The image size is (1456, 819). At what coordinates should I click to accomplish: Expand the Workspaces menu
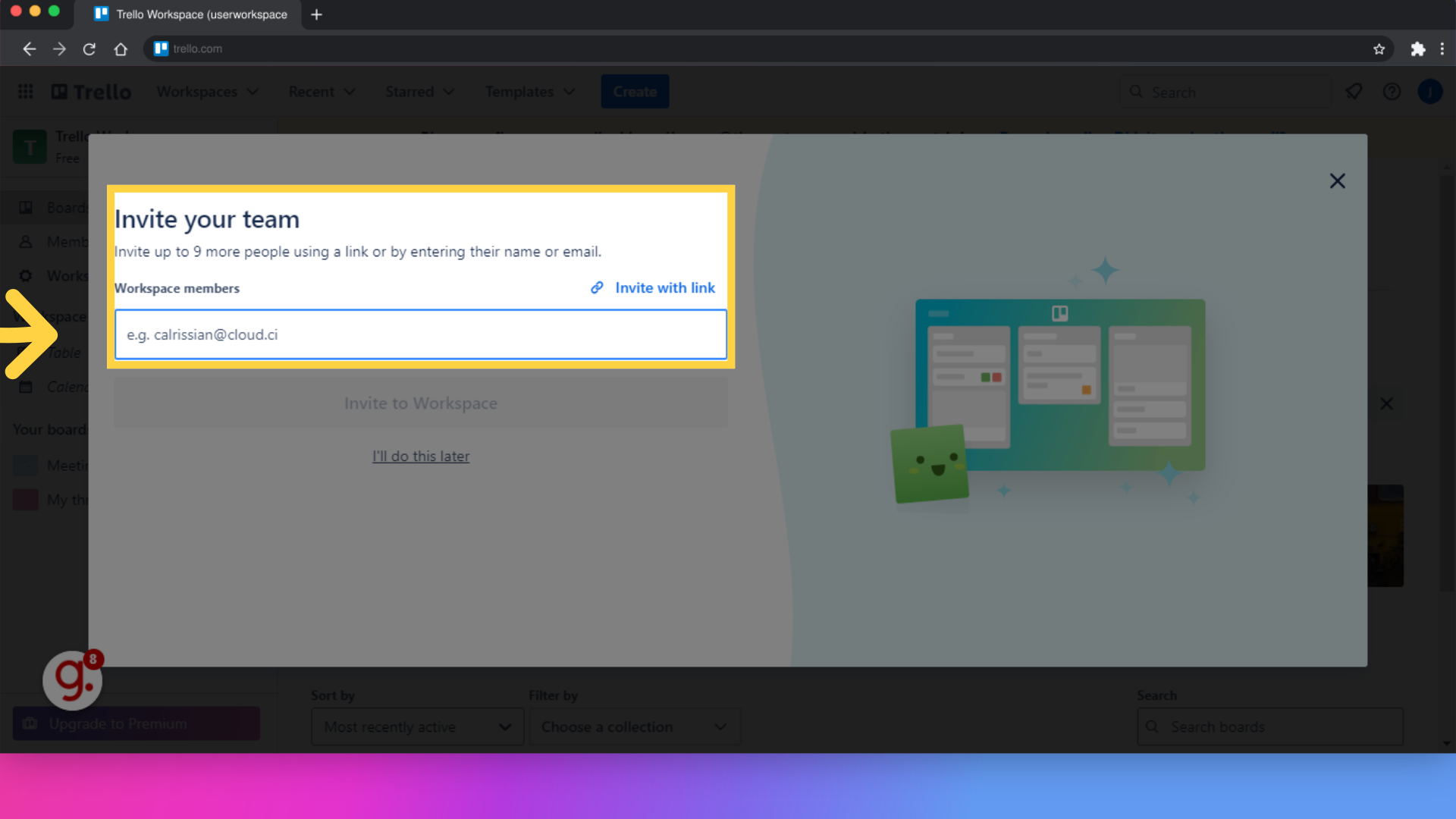pyautogui.click(x=208, y=92)
